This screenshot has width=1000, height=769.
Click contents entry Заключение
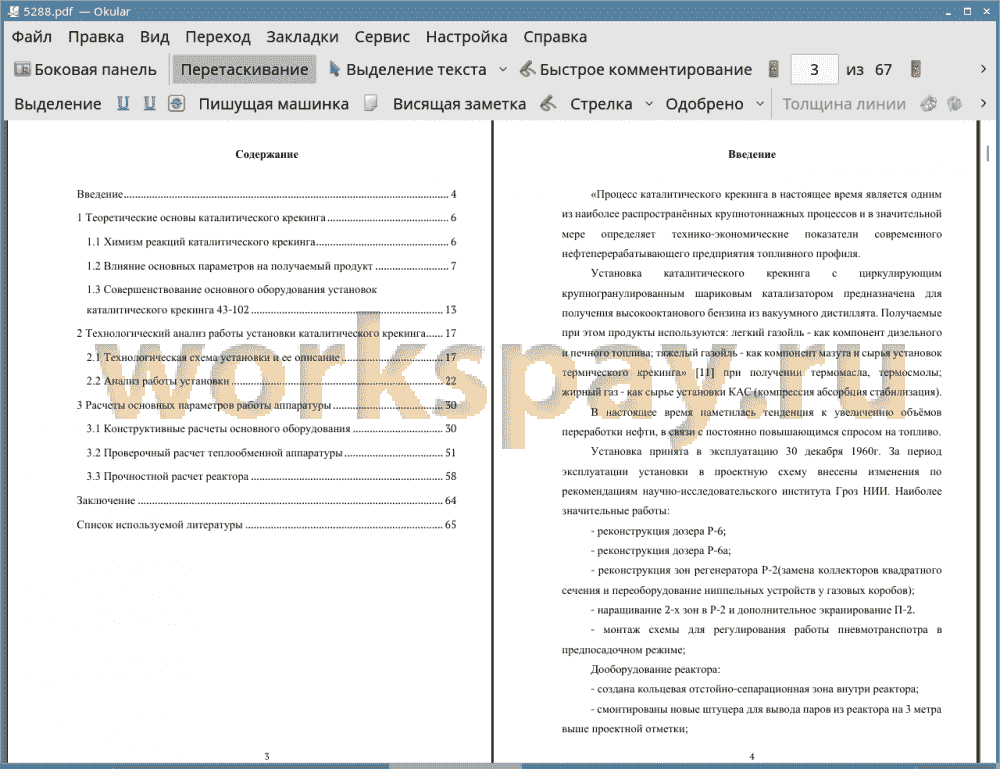click(x=267, y=501)
